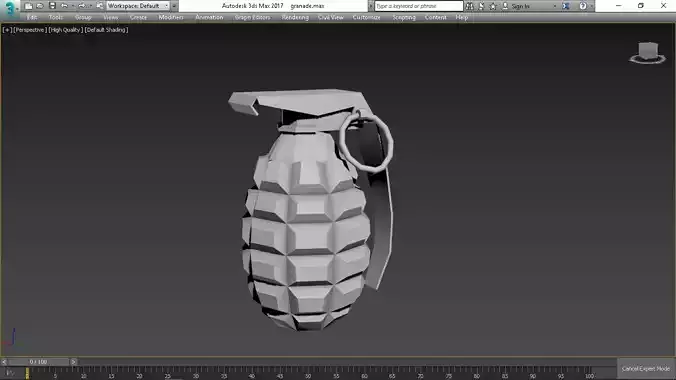Open the Create menu
The image size is (676, 380).
[138, 18]
